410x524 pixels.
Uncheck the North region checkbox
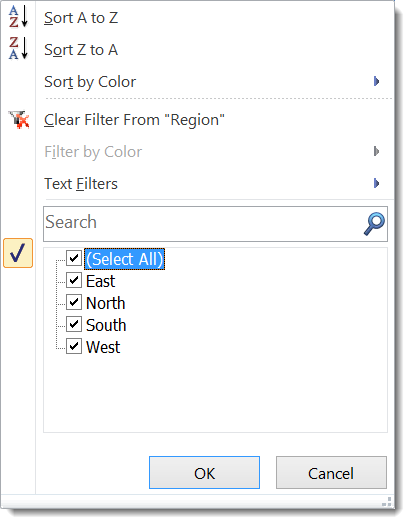coord(74,302)
